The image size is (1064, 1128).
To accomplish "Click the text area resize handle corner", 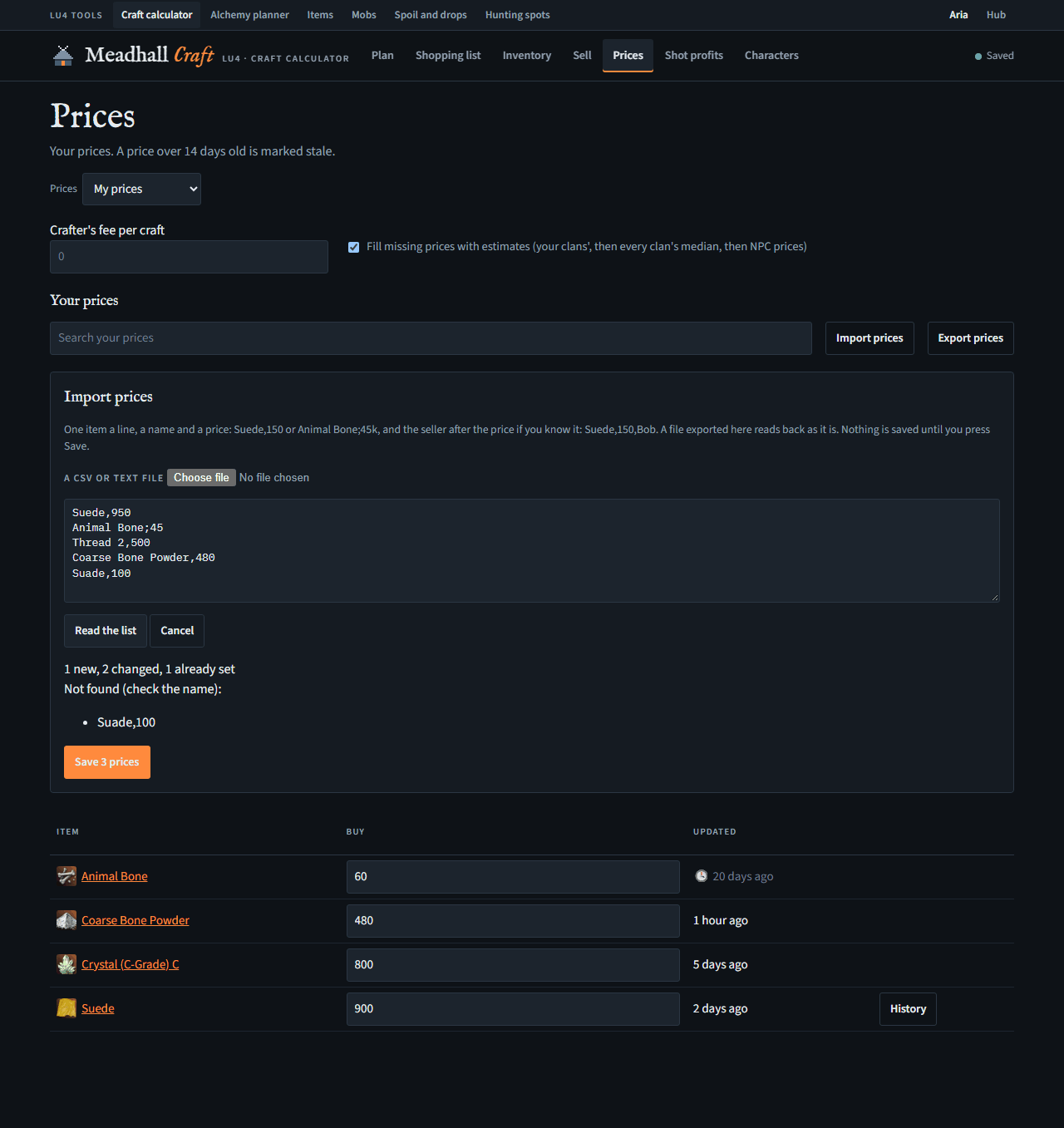I will point(995,598).
